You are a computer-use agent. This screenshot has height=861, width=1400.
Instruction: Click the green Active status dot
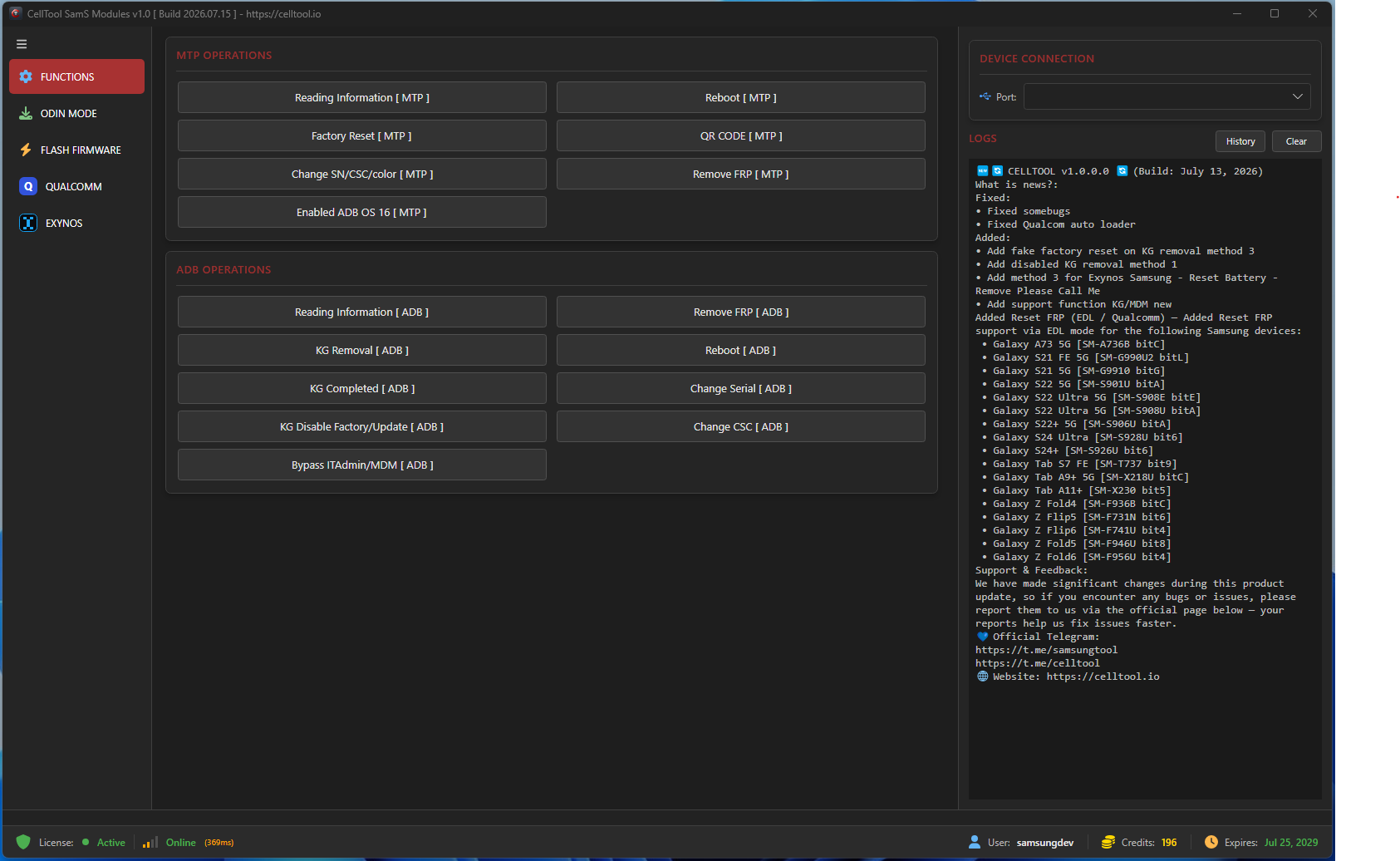[x=86, y=842]
